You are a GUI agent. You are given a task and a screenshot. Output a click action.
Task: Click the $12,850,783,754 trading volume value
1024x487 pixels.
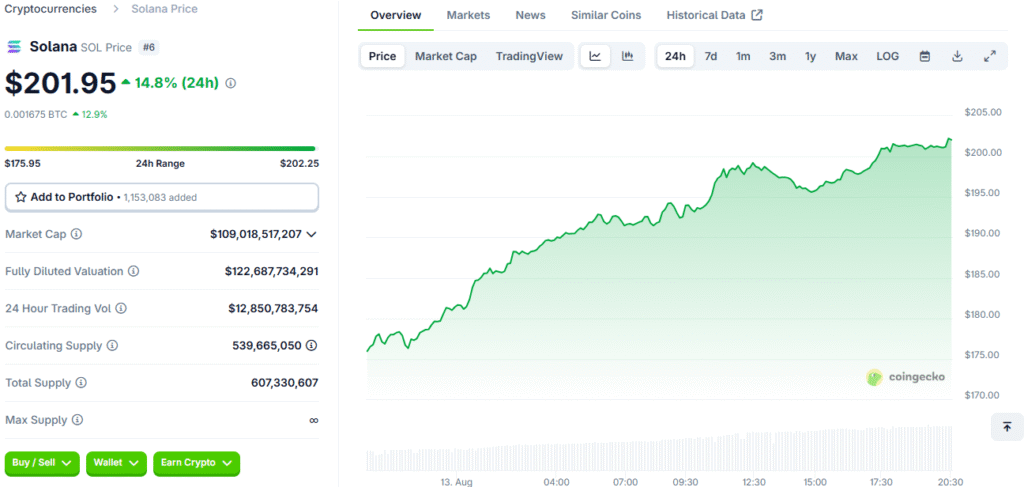[273, 308]
